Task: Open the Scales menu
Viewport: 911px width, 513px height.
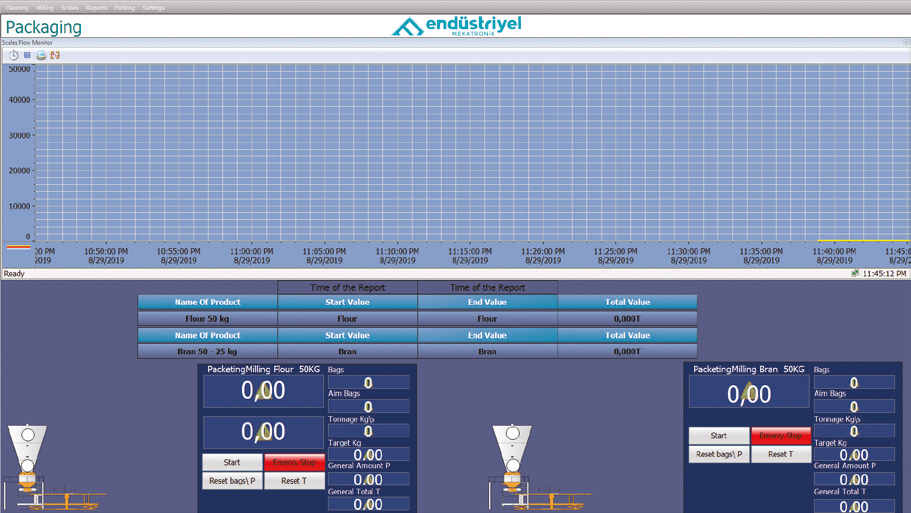Action: click(70, 7)
